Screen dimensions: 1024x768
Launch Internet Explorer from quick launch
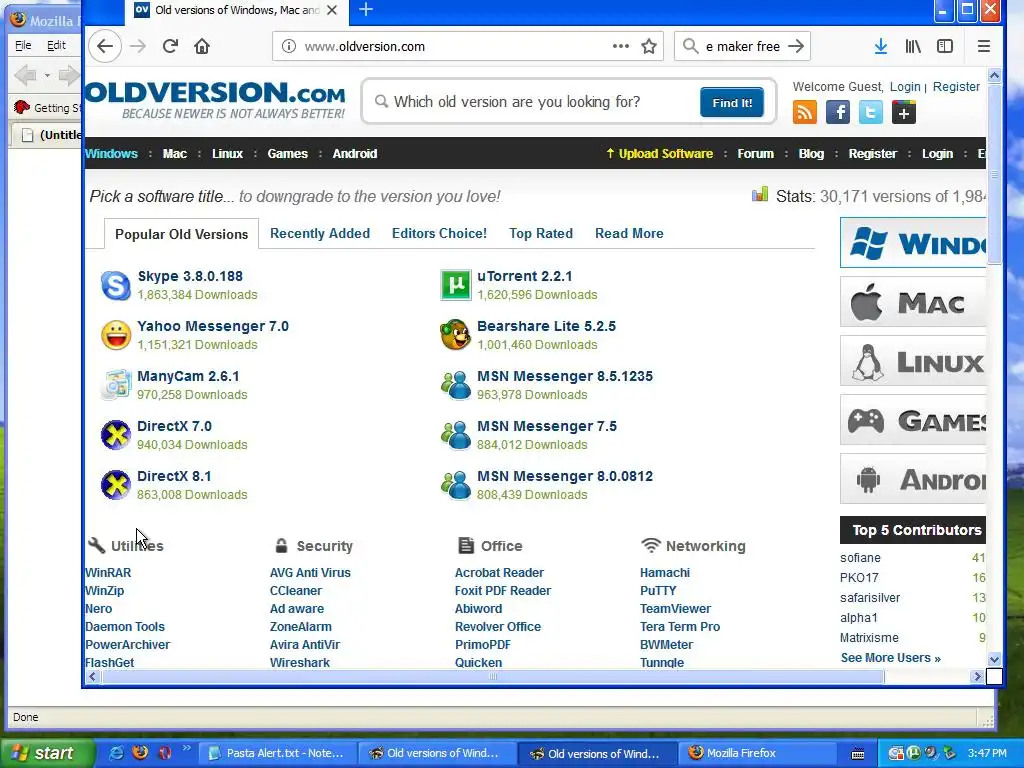[116, 753]
